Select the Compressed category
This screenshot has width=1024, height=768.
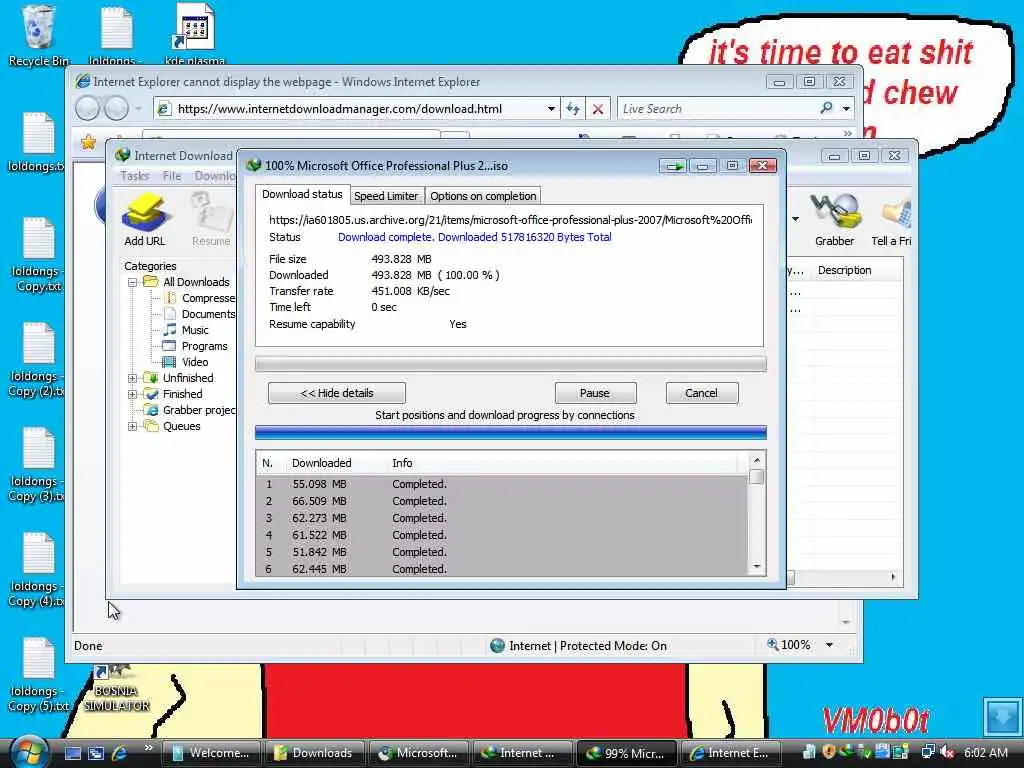(199, 298)
